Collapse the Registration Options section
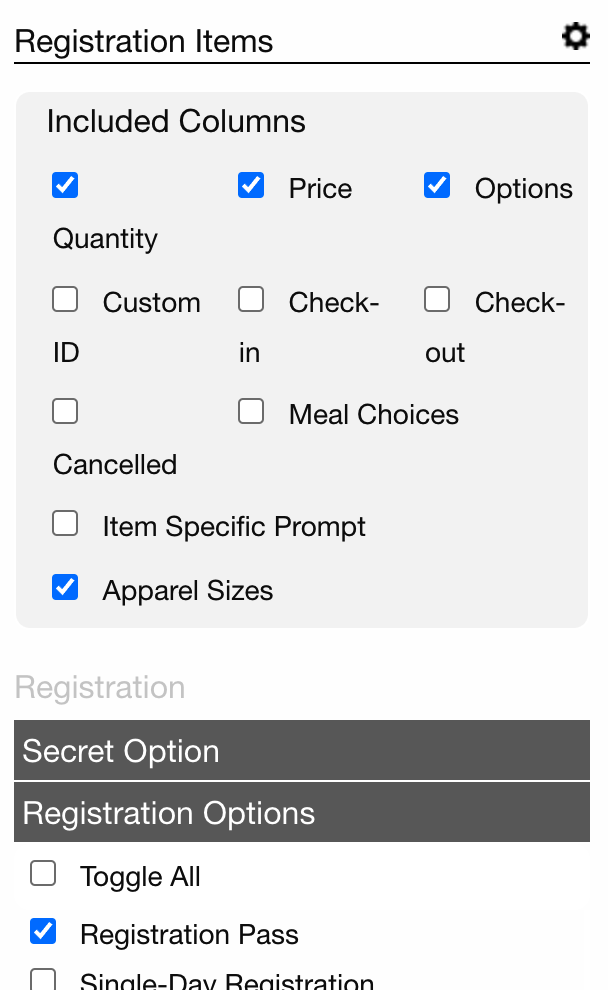Image resolution: width=608 pixels, height=990 pixels. (302, 813)
